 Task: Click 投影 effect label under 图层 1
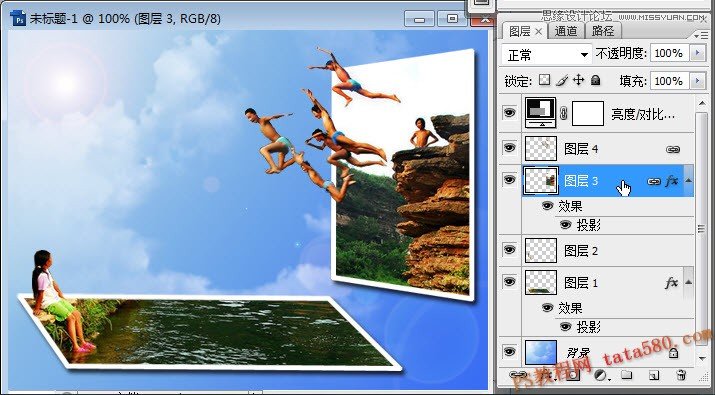(588, 327)
